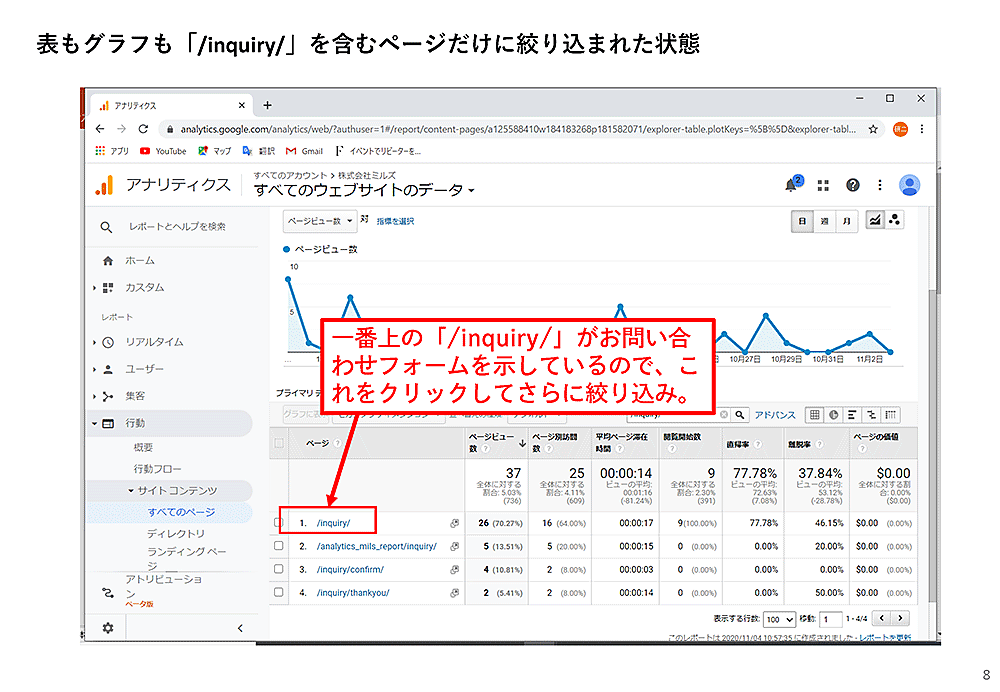Open admin settings gear icon
Screen dimensions: 1000x692
click(x=107, y=628)
